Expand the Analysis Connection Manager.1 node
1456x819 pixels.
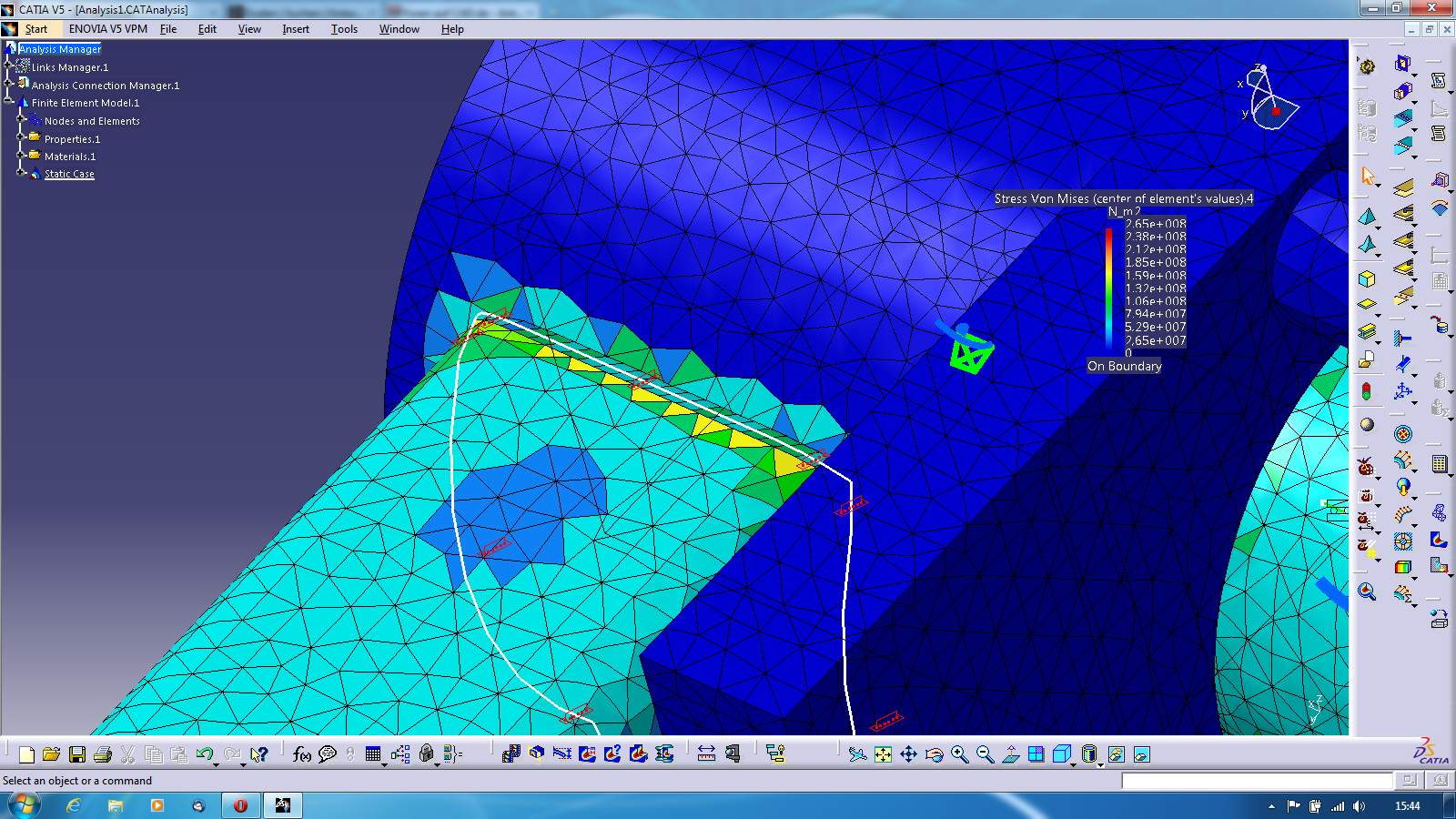(x=8, y=85)
